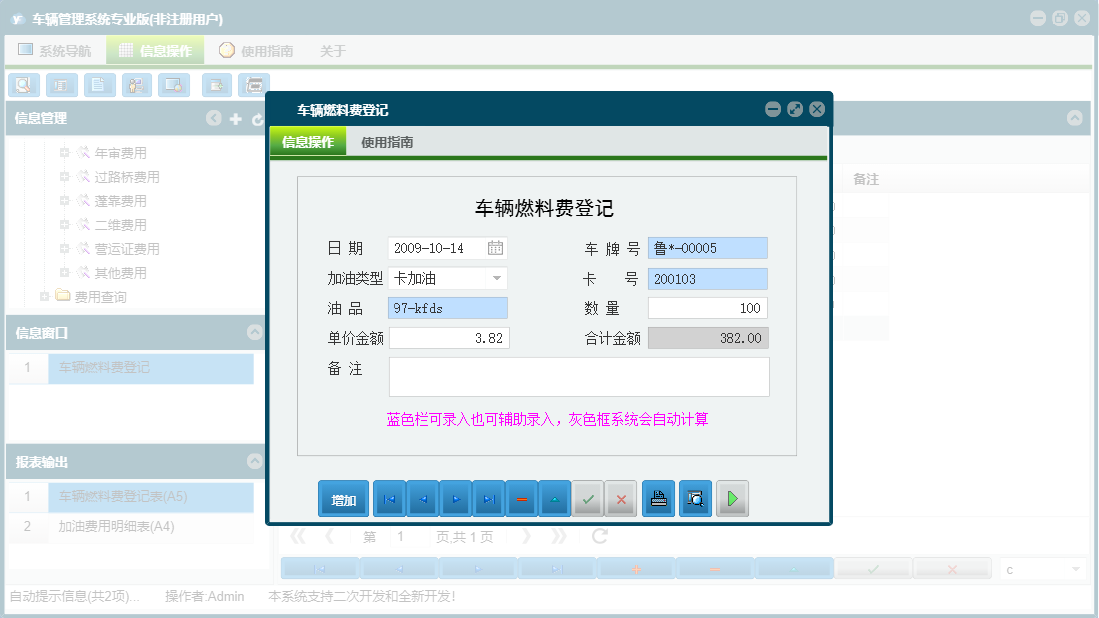Screen dimensions: 1099x618
Task: Select the magnifier search icon in top toolbar
Action: [23, 85]
